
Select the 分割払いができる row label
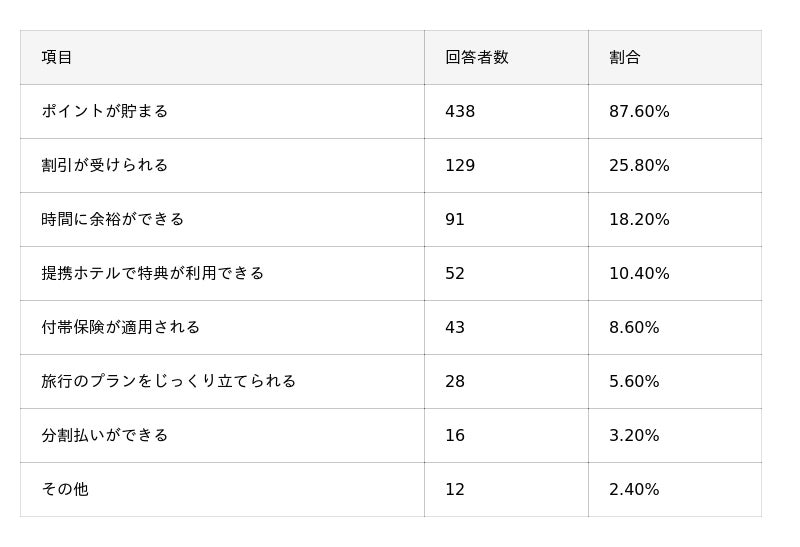(x=105, y=436)
